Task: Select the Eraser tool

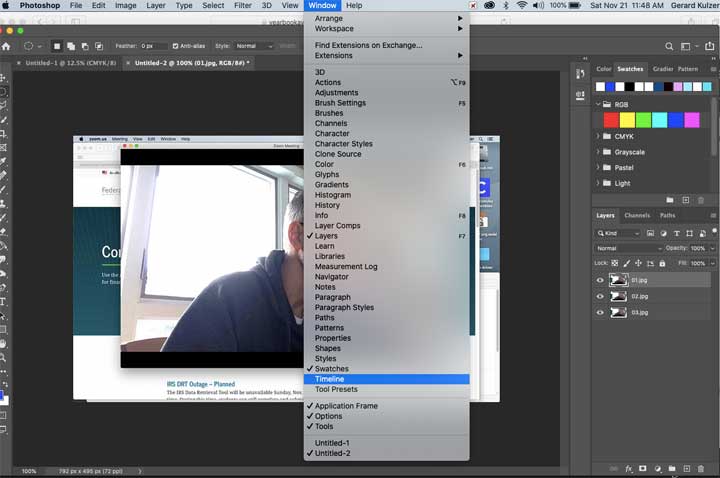Action: tap(3, 231)
